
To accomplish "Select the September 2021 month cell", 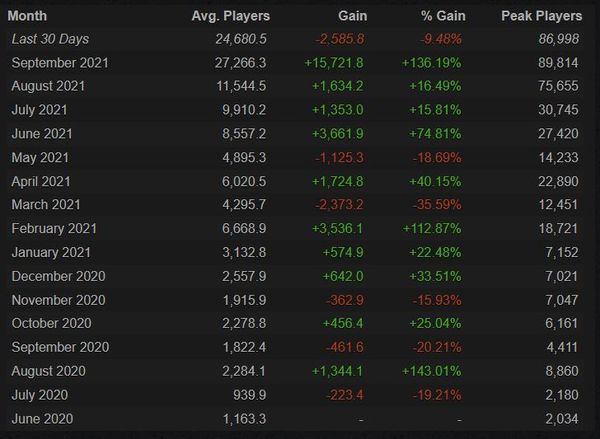I will pyautogui.click(x=60, y=63).
